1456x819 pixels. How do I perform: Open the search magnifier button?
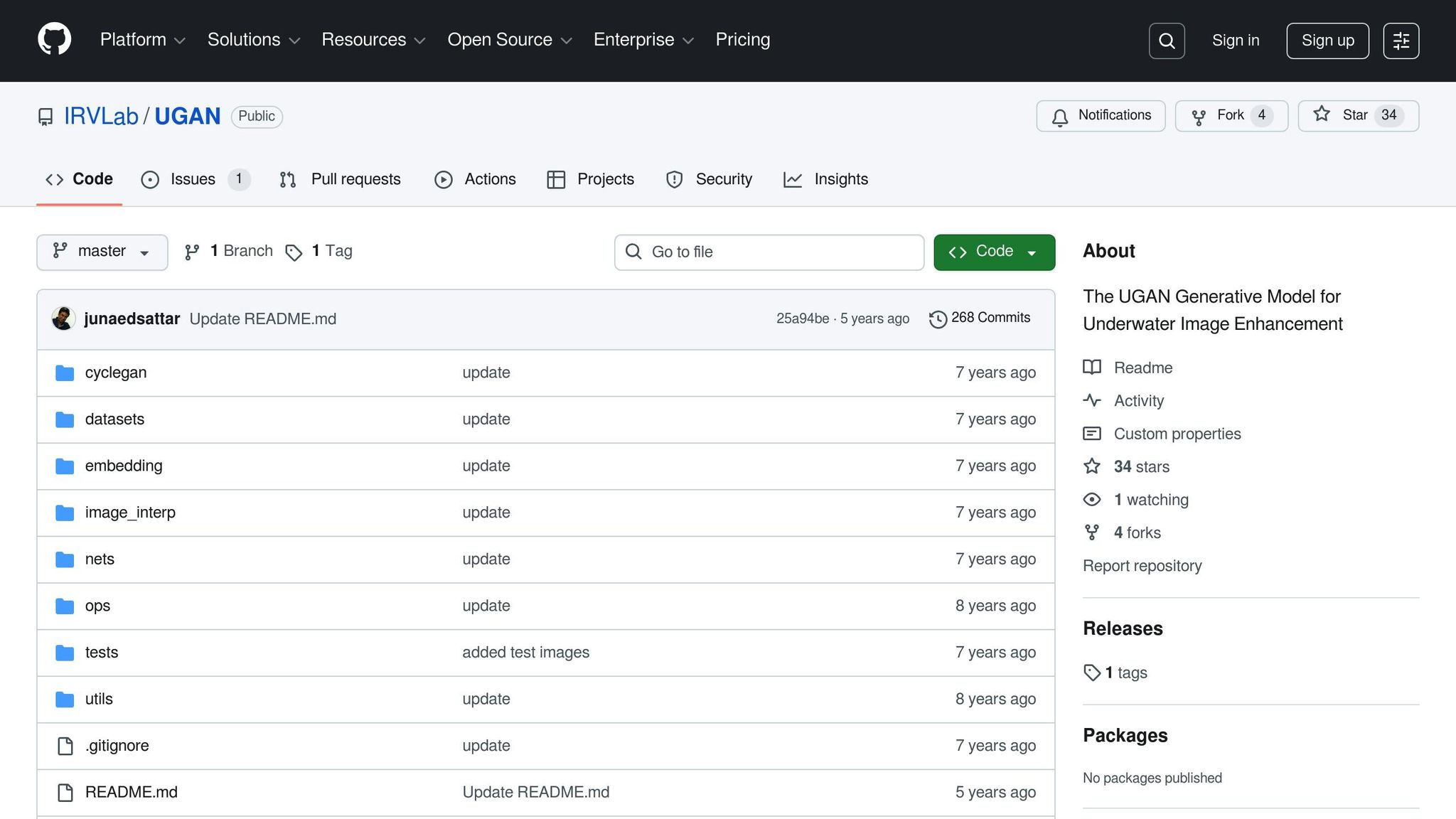click(1167, 41)
